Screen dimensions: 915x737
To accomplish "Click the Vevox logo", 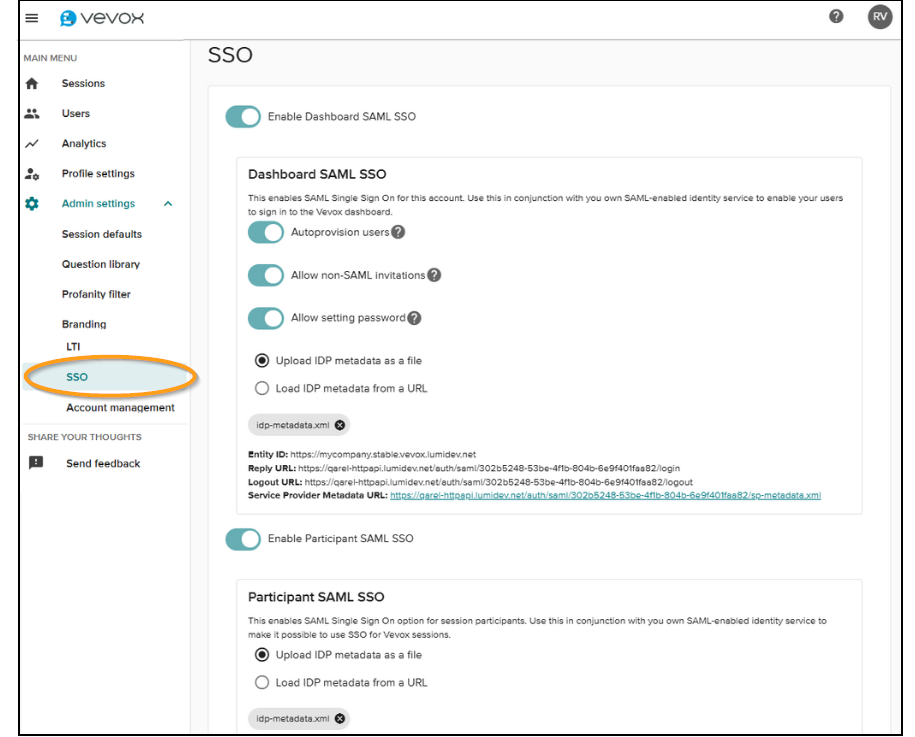I will [102, 18].
